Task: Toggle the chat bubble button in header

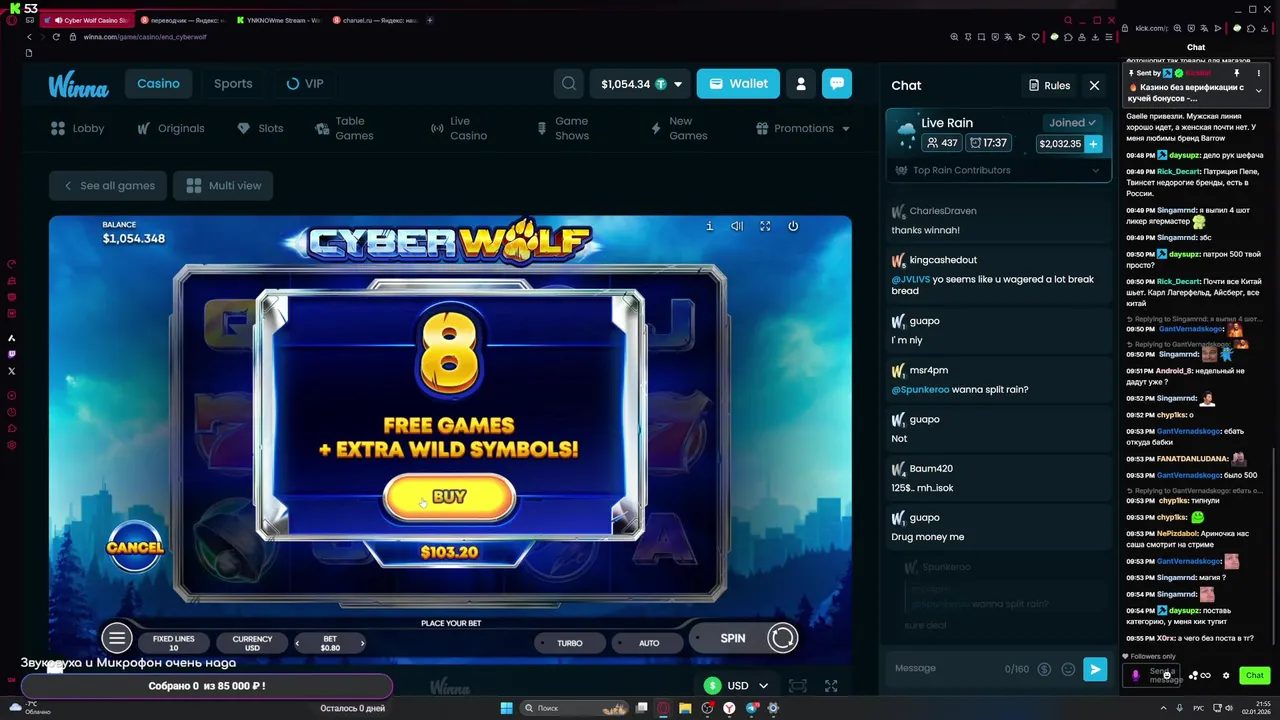Action: 837,84
